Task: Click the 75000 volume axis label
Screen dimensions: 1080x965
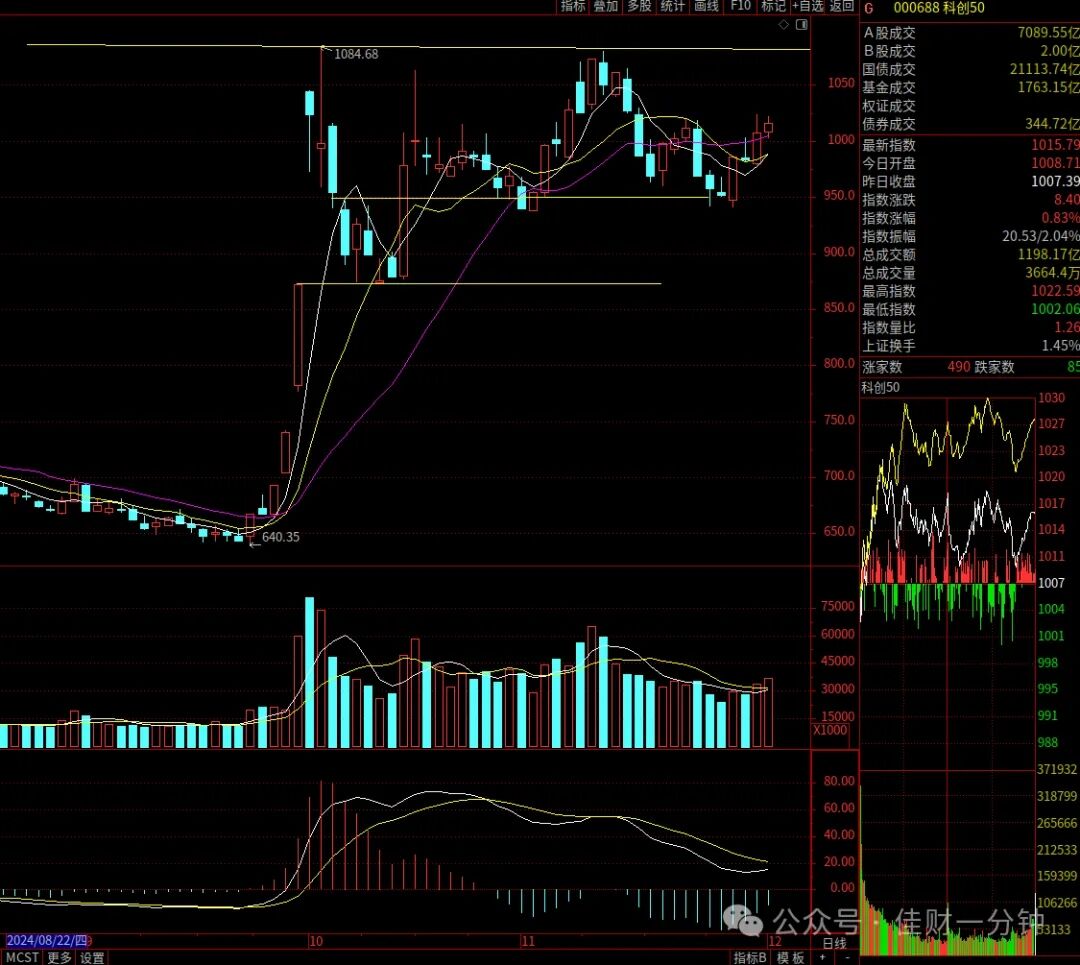Action: [x=838, y=607]
